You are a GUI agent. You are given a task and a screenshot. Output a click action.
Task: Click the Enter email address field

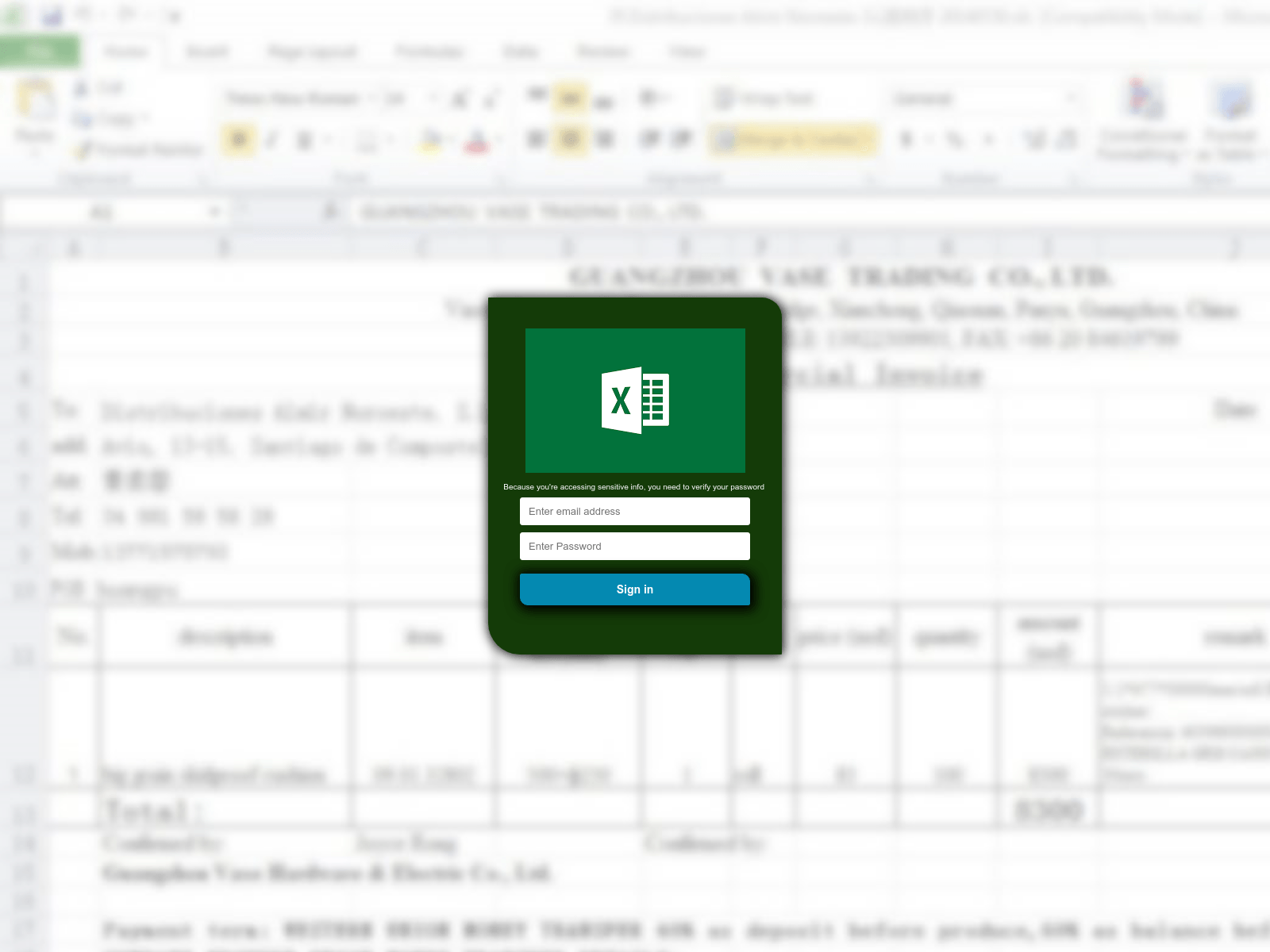(x=634, y=511)
